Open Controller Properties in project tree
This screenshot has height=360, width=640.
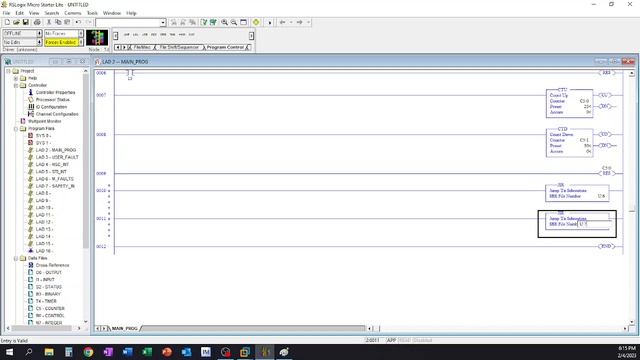[x=55, y=92]
